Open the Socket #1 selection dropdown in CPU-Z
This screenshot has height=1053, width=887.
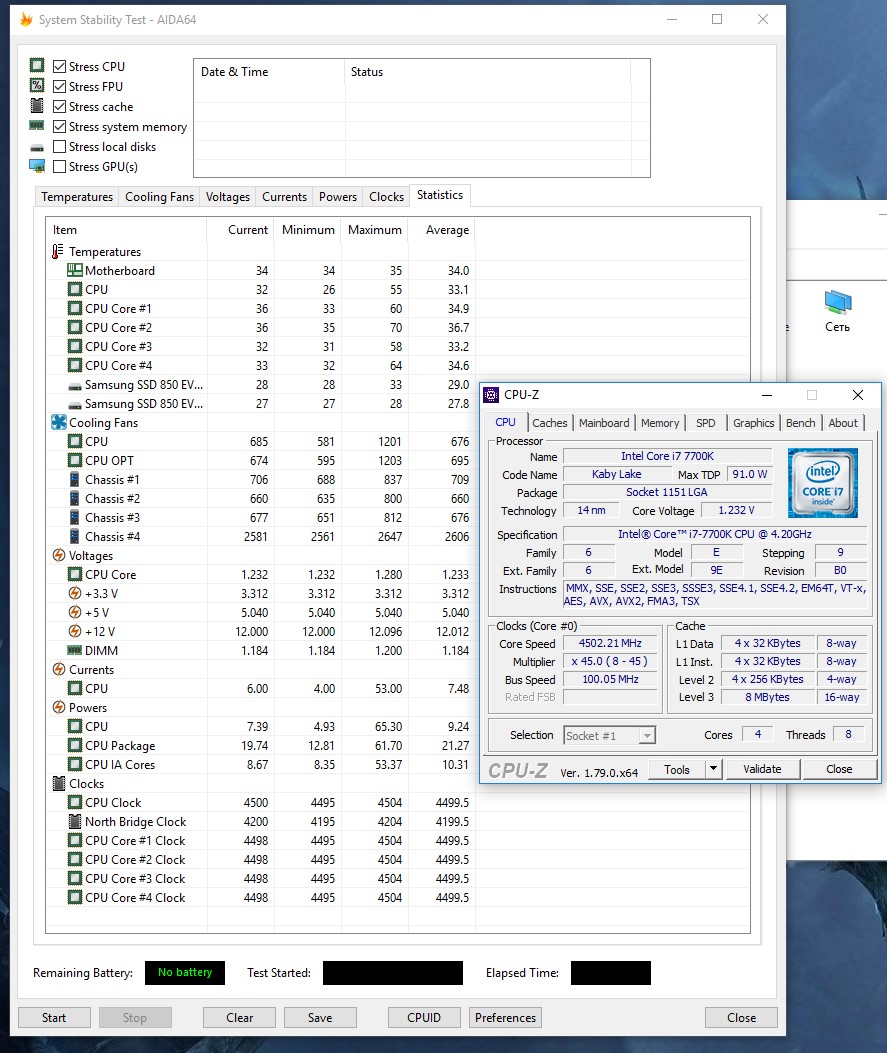point(610,735)
